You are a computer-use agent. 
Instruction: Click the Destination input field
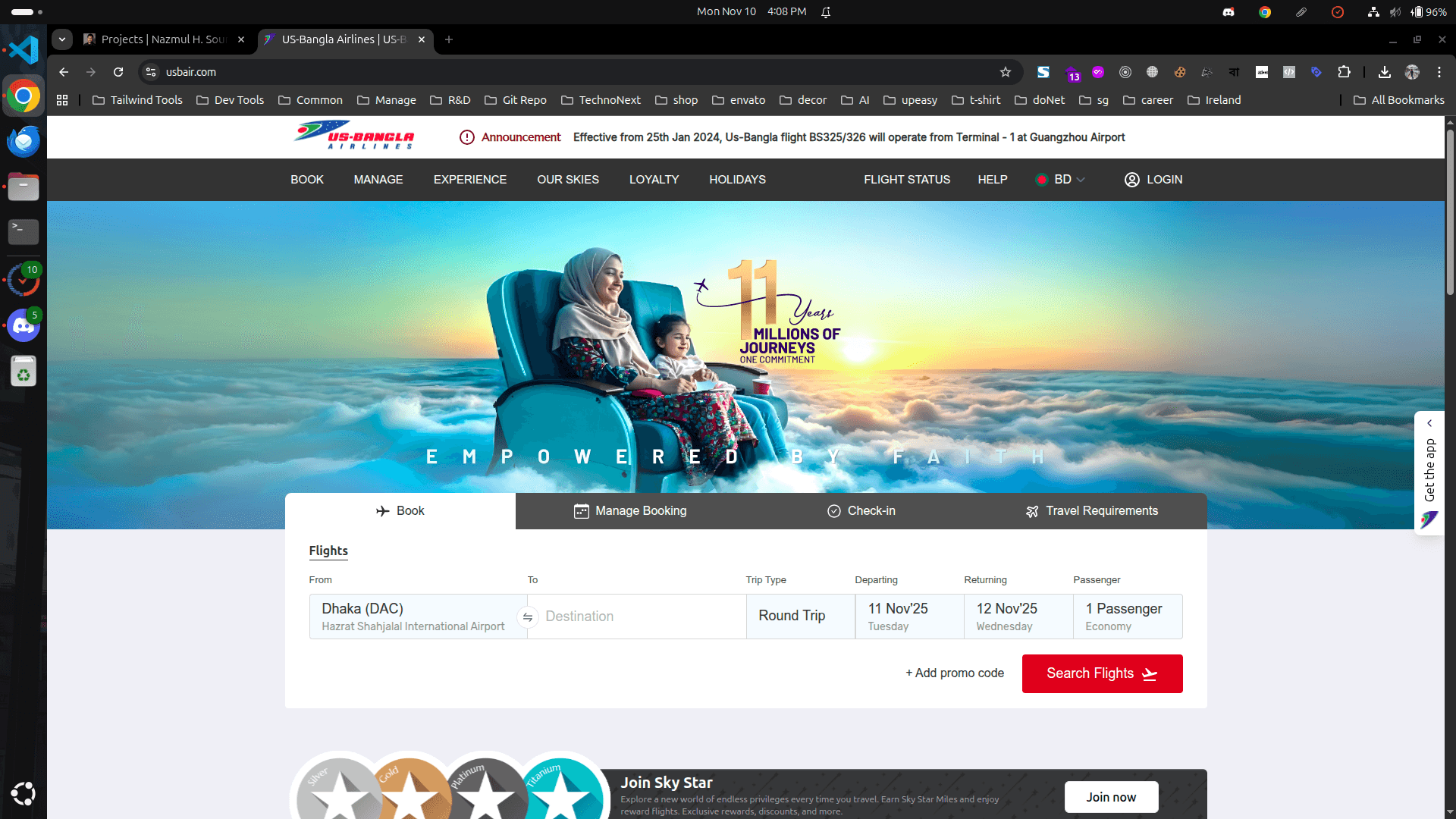637,616
